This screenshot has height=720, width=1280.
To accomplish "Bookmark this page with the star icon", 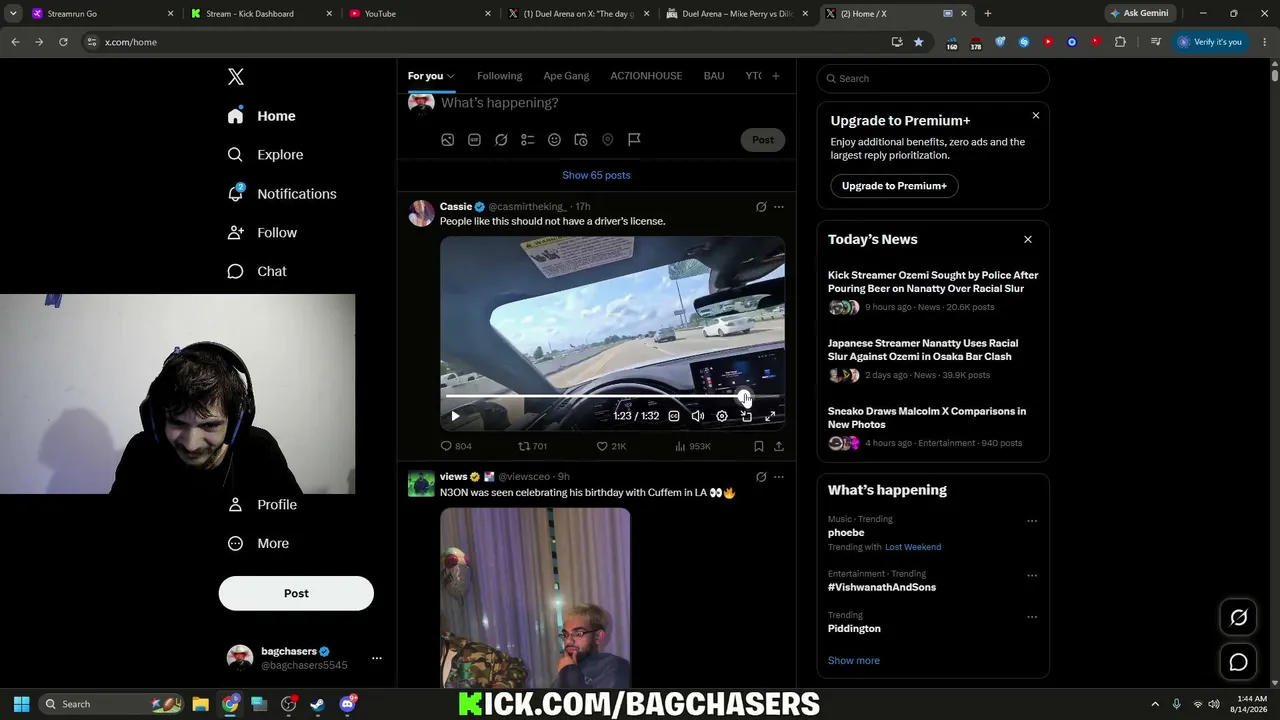I will coord(918,42).
